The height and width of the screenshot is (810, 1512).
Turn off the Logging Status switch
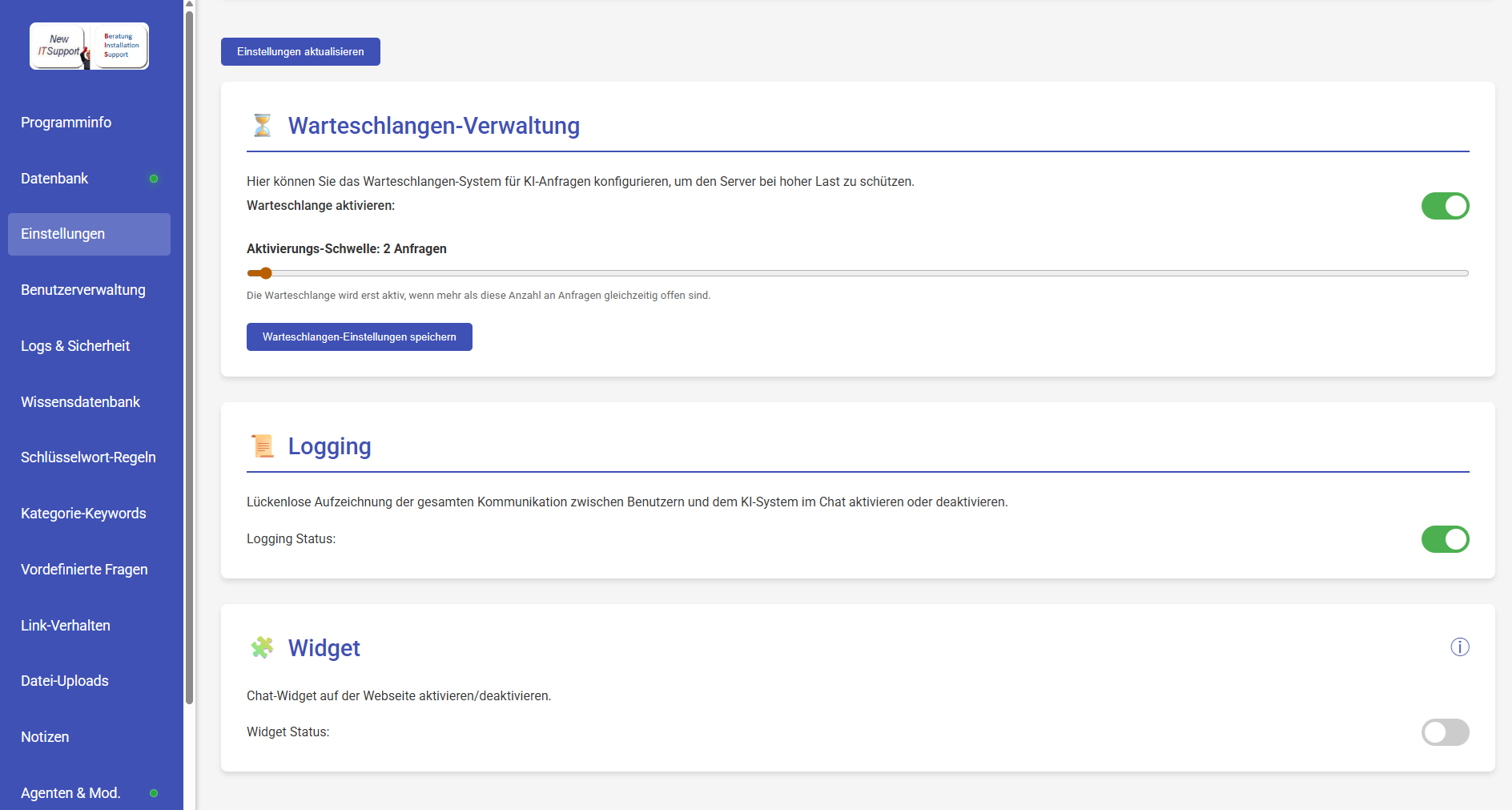(x=1445, y=539)
